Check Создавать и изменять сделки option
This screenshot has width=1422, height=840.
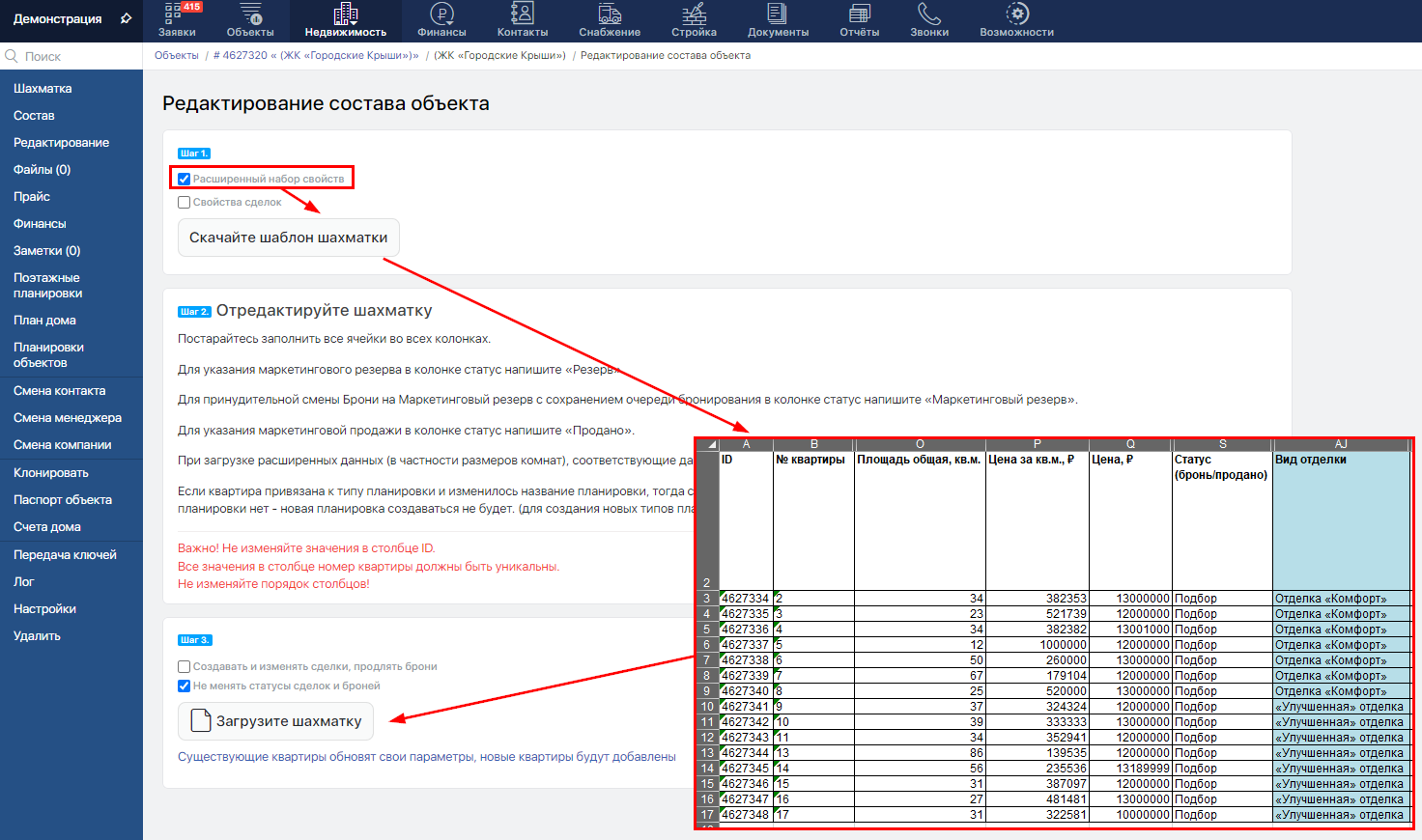(x=185, y=667)
